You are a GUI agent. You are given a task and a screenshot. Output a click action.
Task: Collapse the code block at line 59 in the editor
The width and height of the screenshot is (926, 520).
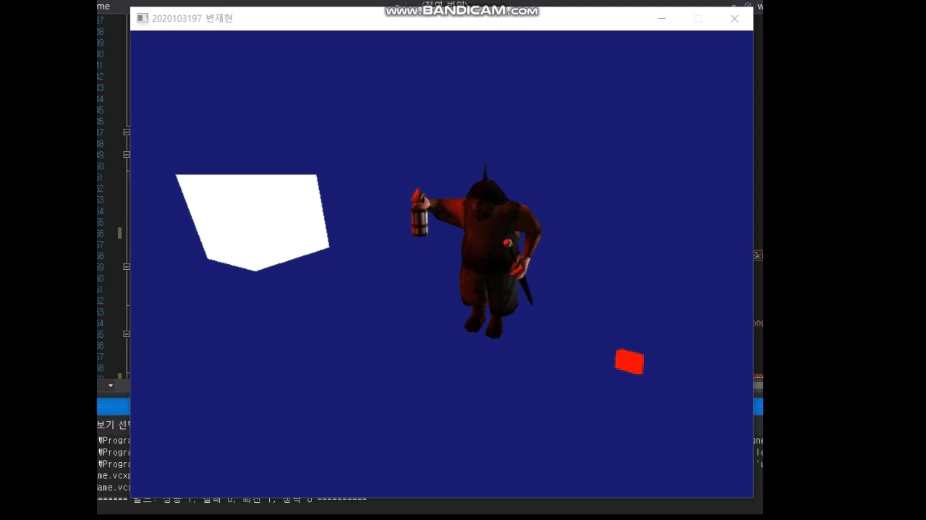[x=126, y=267]
